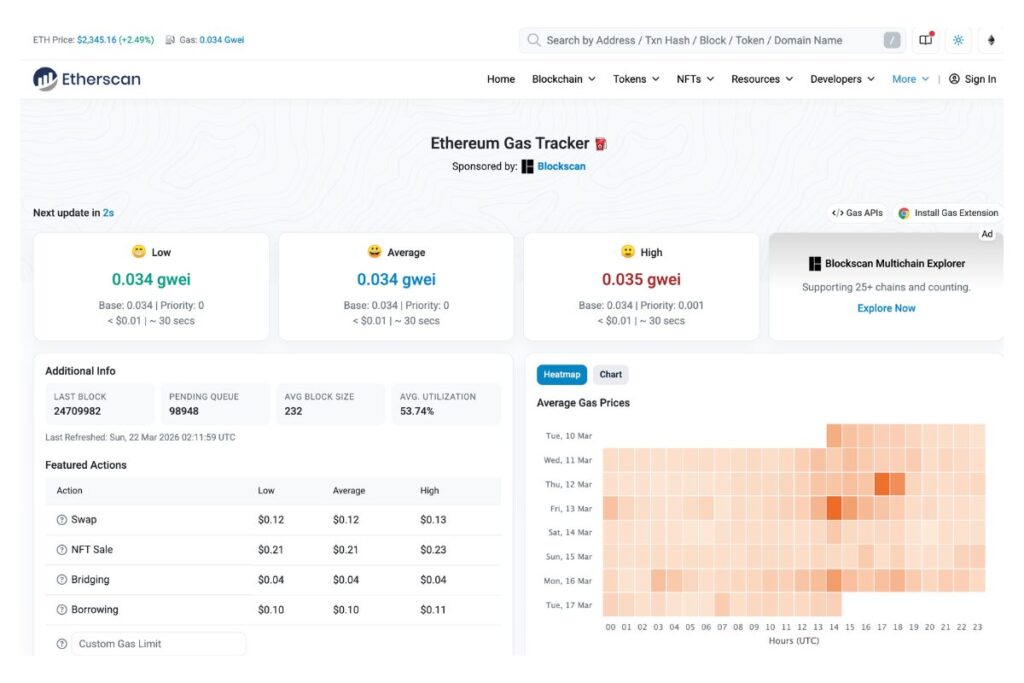Click the Ethereum network diamond icon

(992, 40)
